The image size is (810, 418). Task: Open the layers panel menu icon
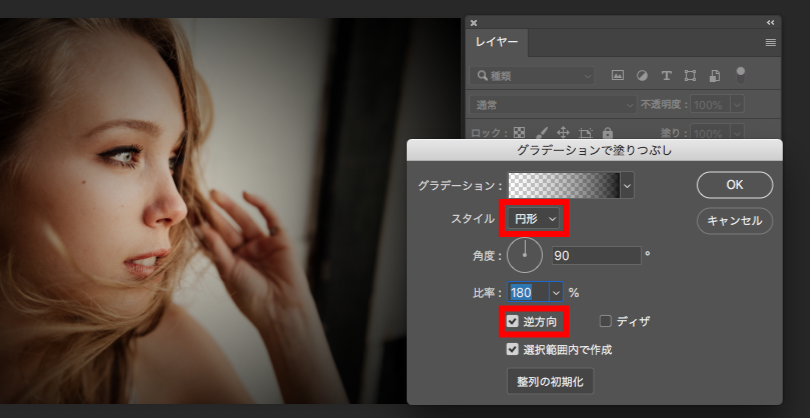[x=770, y=43]
